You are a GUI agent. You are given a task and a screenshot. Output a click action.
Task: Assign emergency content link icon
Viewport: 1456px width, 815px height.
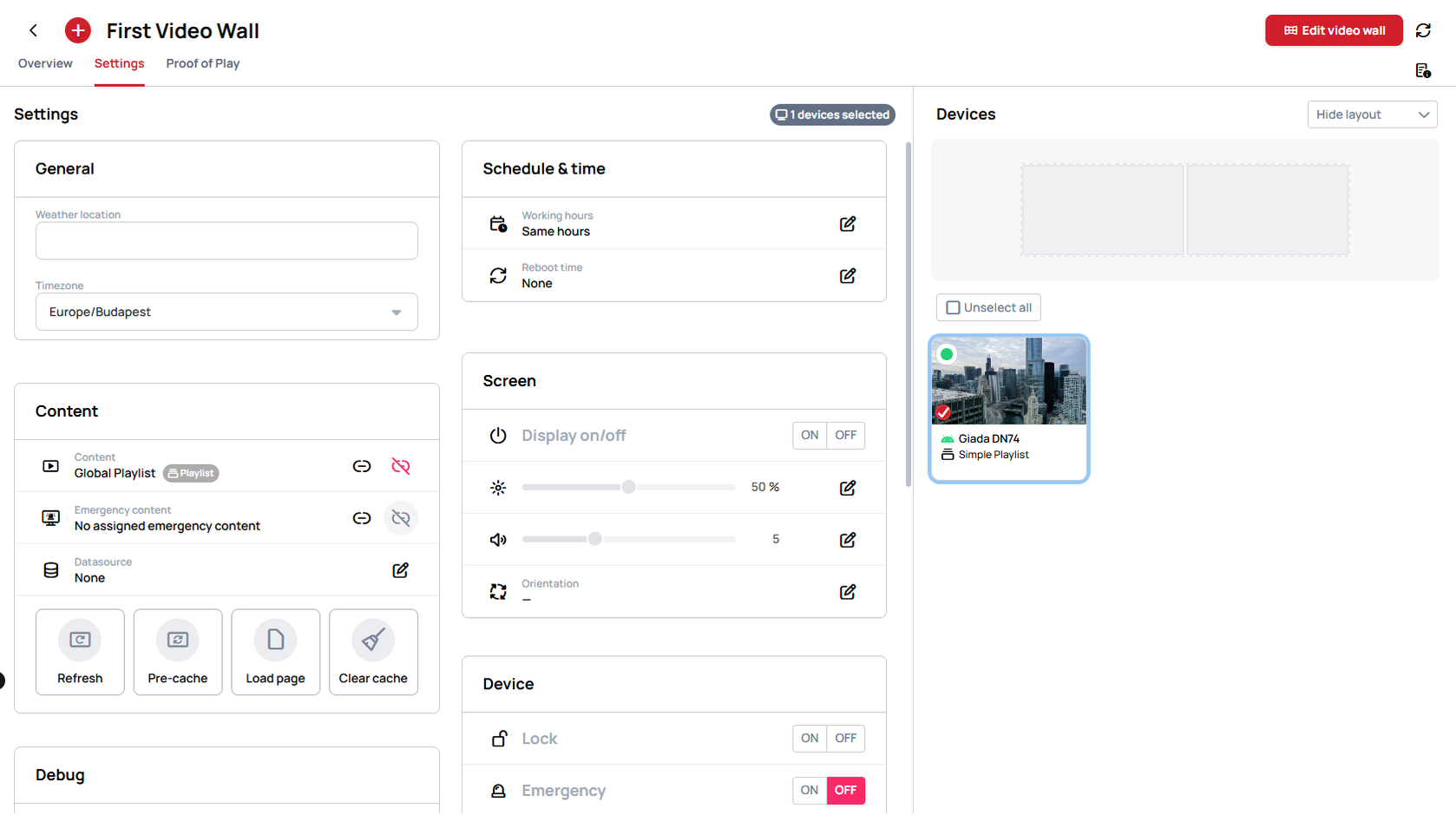click(362, 518)
